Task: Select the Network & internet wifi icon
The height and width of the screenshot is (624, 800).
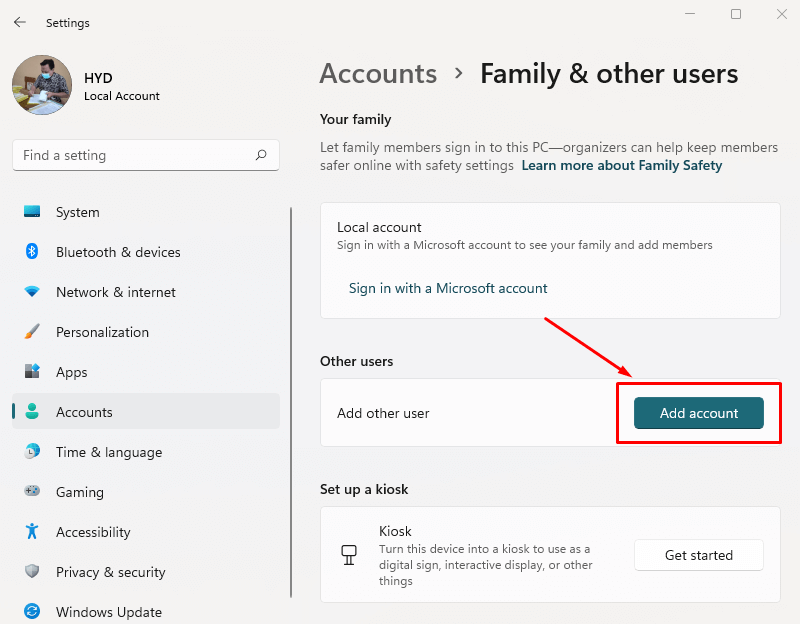Action: tap(32, 292)
